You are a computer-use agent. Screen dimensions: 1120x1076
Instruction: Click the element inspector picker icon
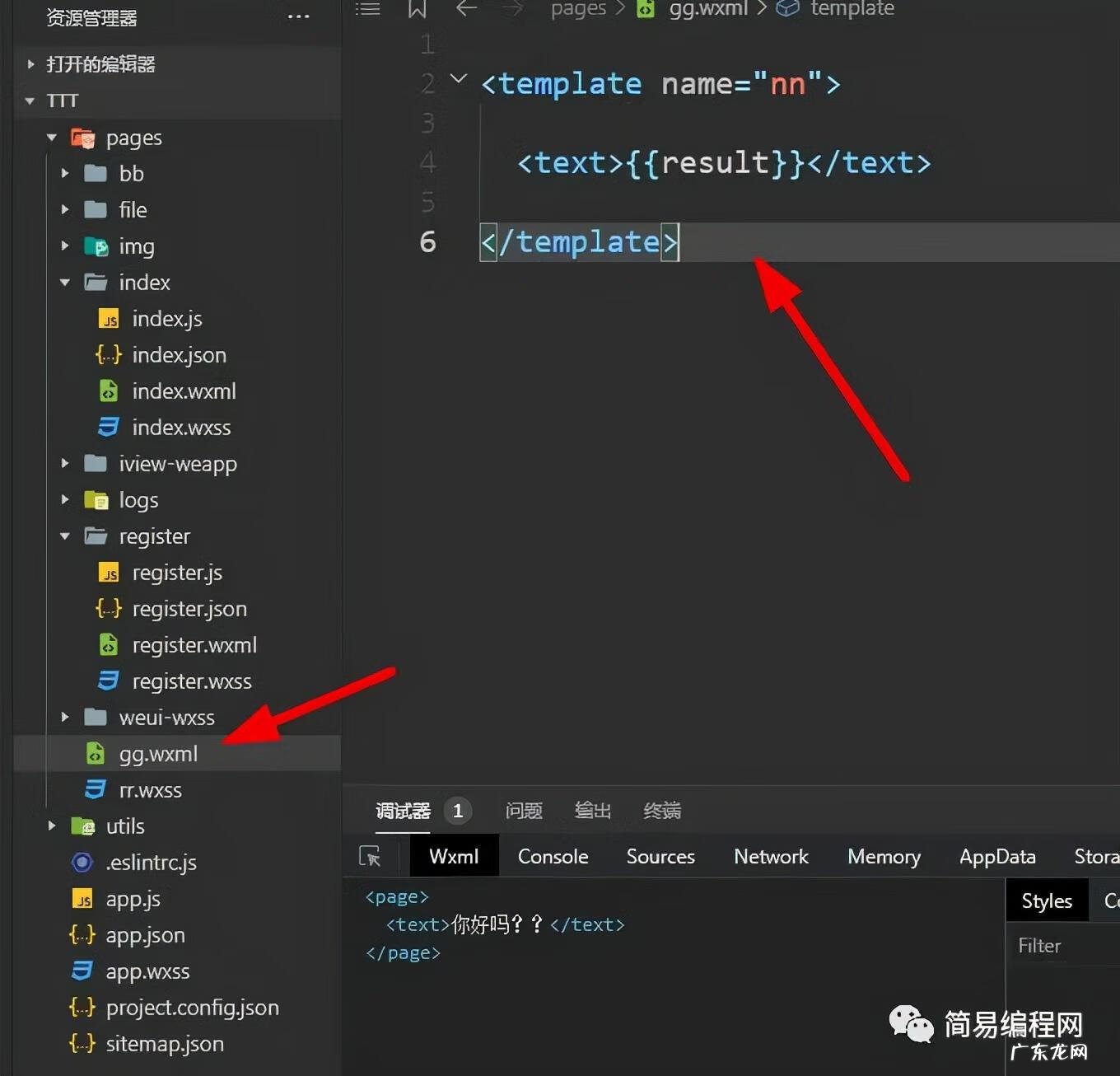pos(370,857)
